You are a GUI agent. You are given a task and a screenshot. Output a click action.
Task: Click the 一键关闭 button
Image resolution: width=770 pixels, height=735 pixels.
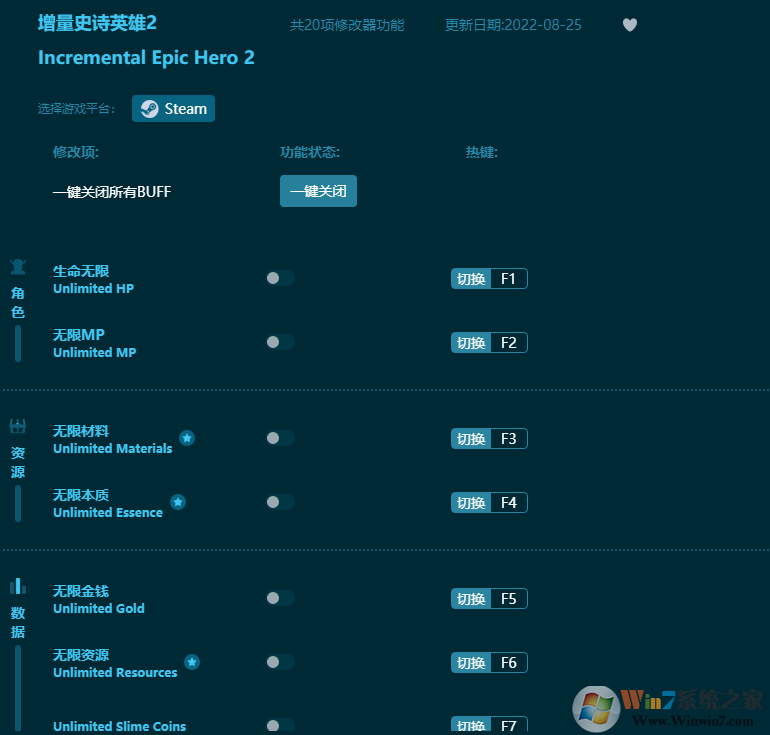click(318, 191)
